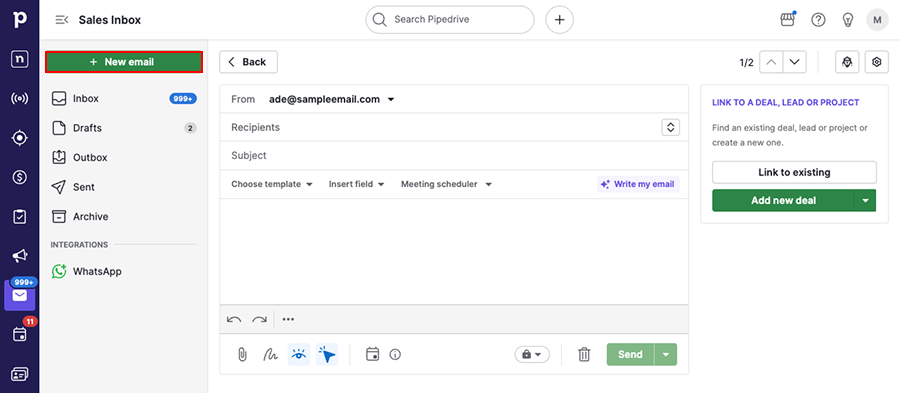Toggle link click tracking cursor icon
The image size is (900, 393).
[327, 355]
